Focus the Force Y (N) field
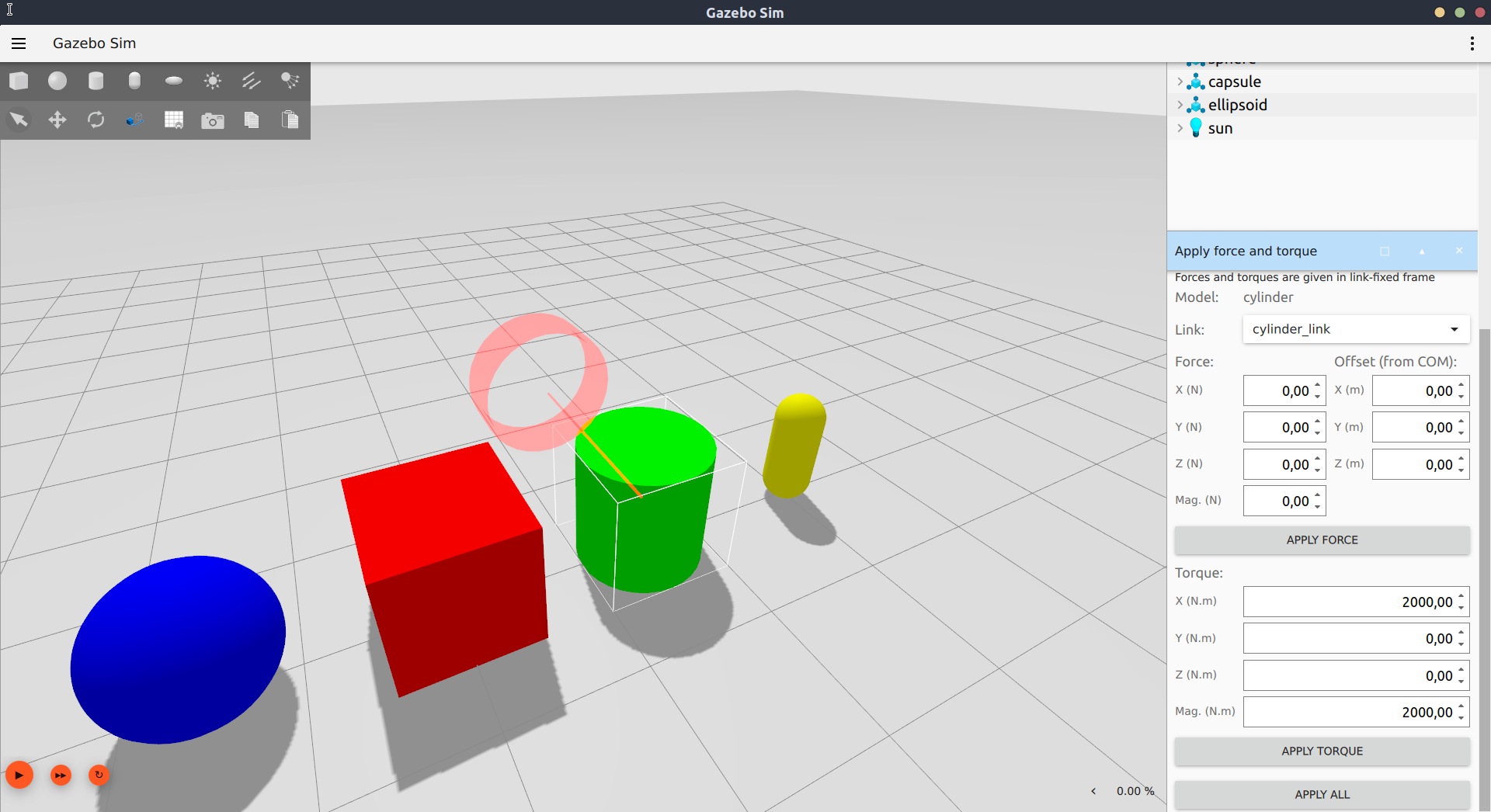Screen dimensions: 1491x812 click(x=1284, y=427)
